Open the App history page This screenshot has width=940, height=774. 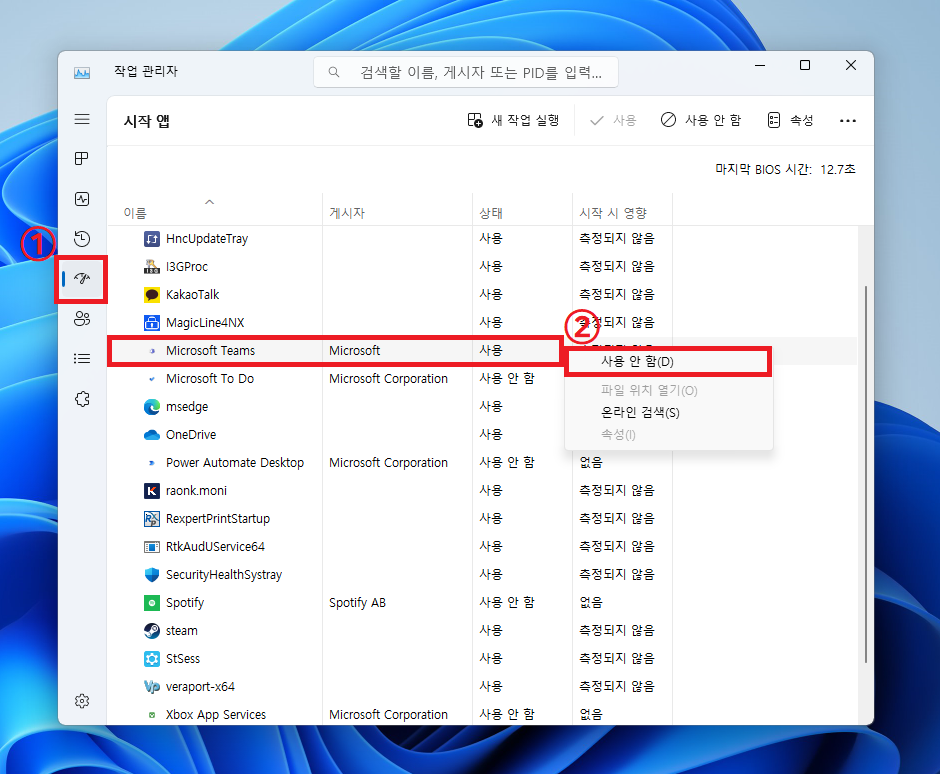click(81, 238)
